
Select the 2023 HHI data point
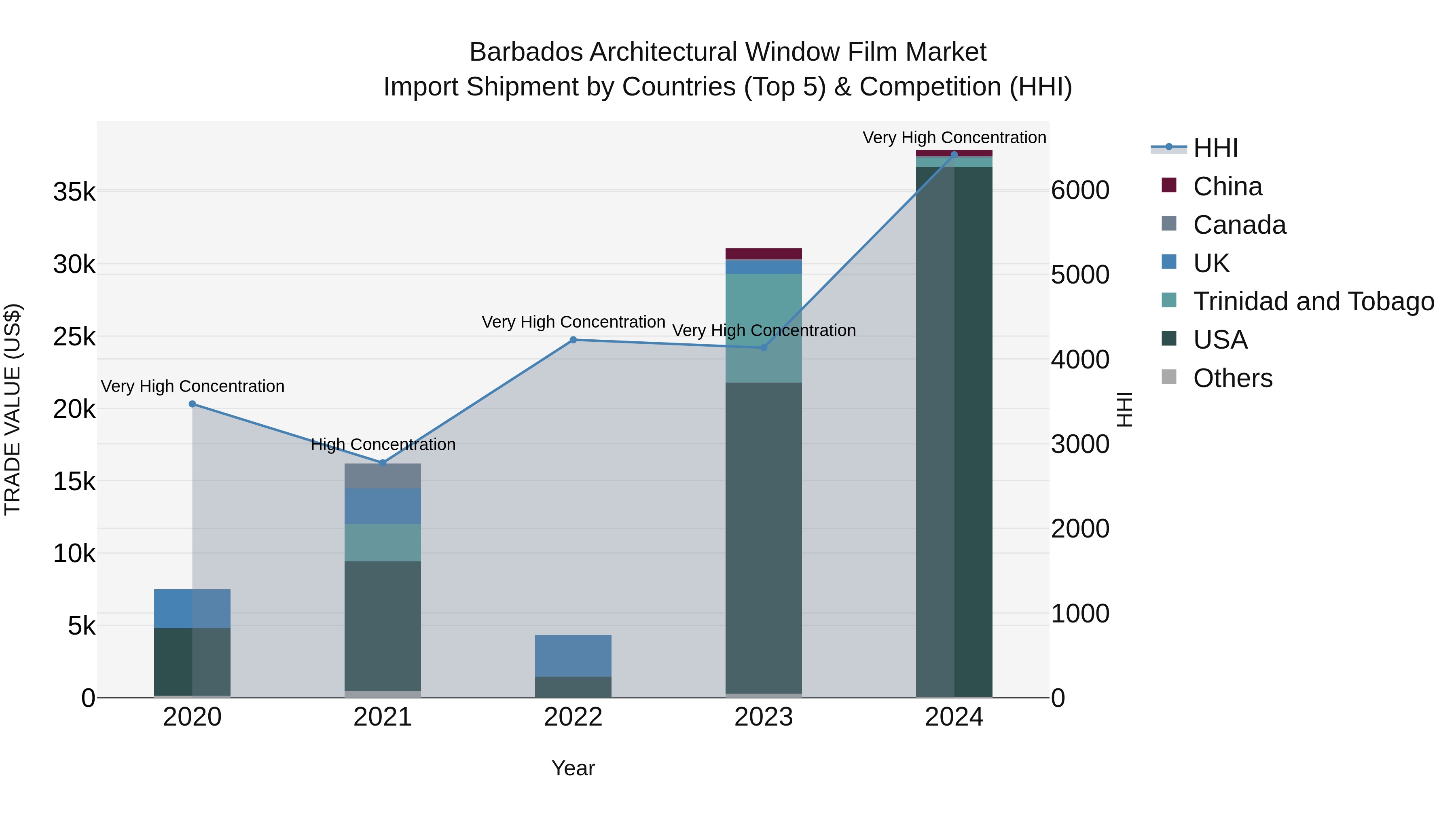coord(764,347)
